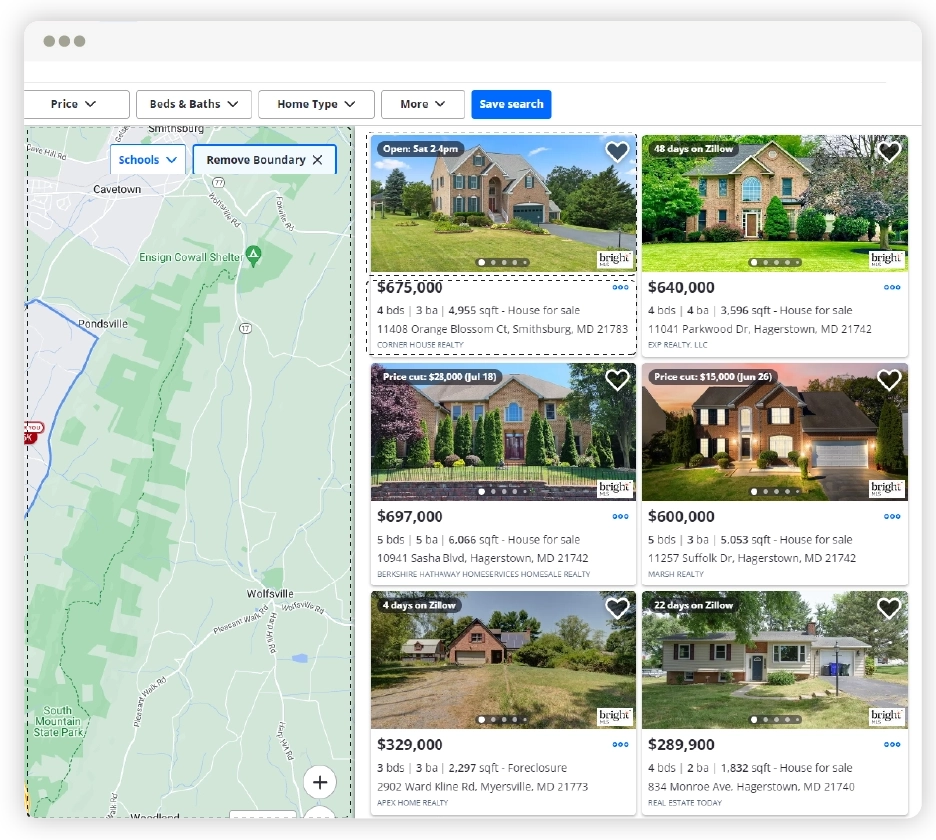
Task: Click Pondsville label on the map
Action: 103,324
